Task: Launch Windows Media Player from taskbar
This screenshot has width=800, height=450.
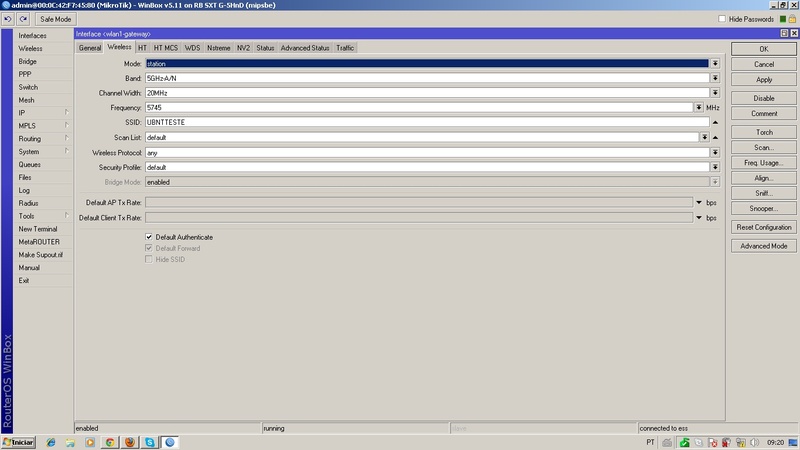Action: [90, 442]
